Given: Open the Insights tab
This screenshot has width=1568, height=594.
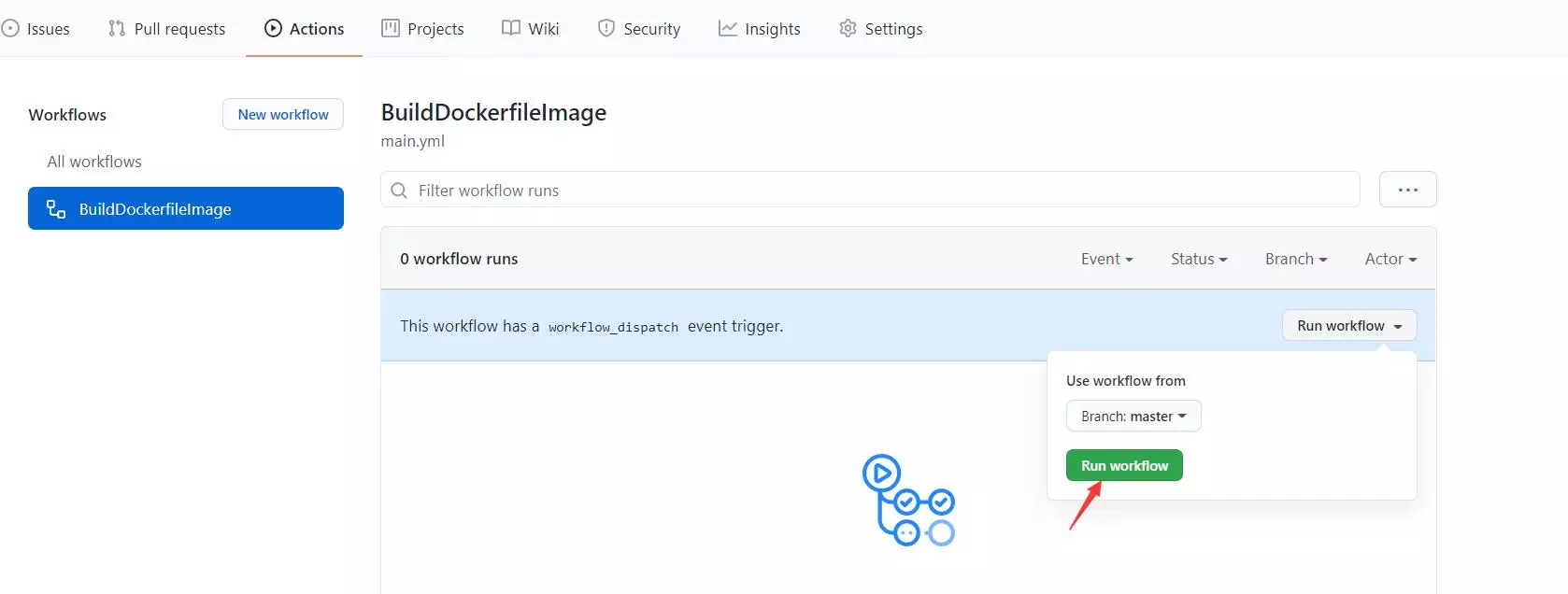Looking at the screenshot, I should click(x=759, y=29).
